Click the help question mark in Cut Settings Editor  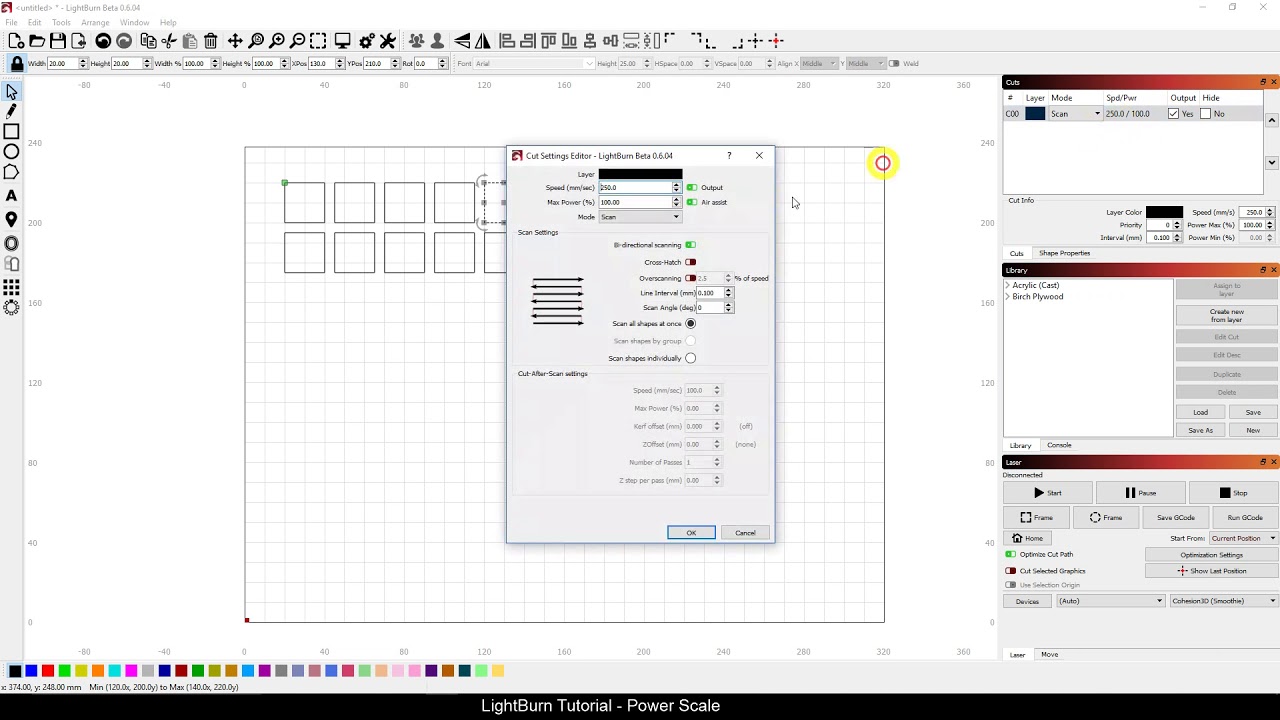pos(729,156)
